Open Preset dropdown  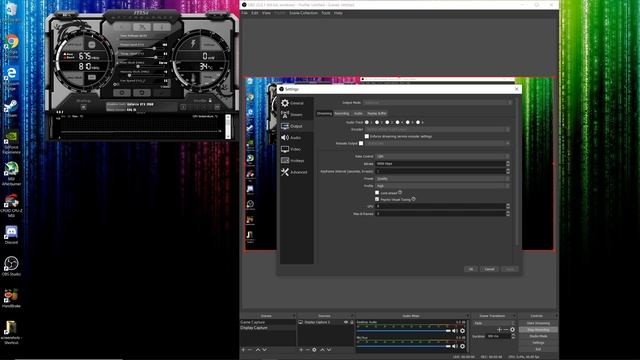tap(442, 178)
